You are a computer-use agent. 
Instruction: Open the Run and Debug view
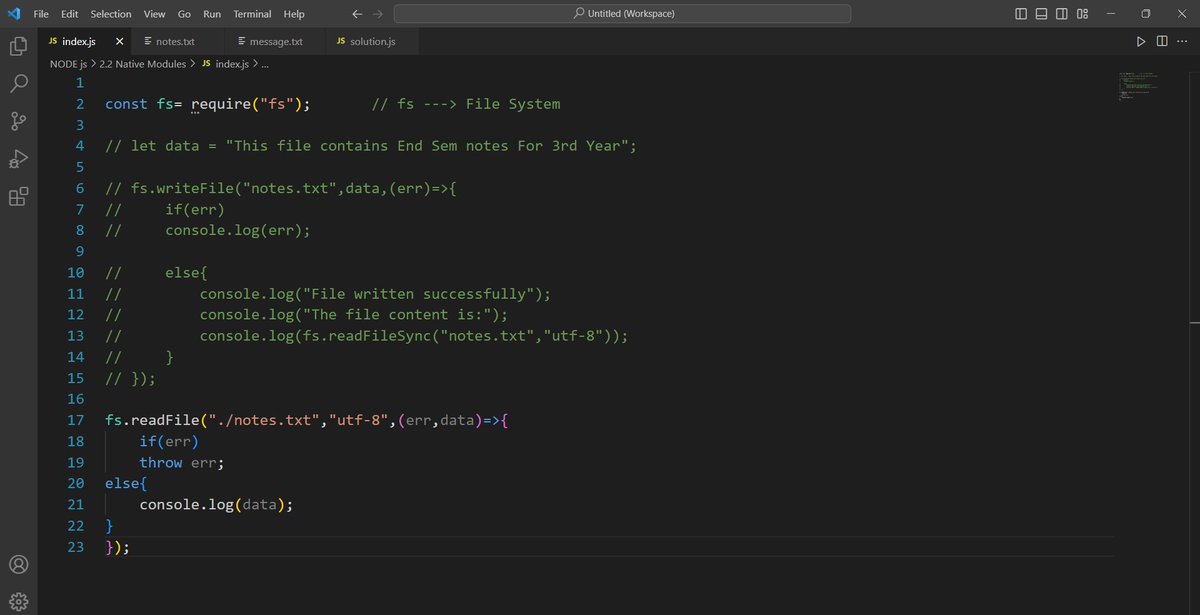tap(18, 158)
